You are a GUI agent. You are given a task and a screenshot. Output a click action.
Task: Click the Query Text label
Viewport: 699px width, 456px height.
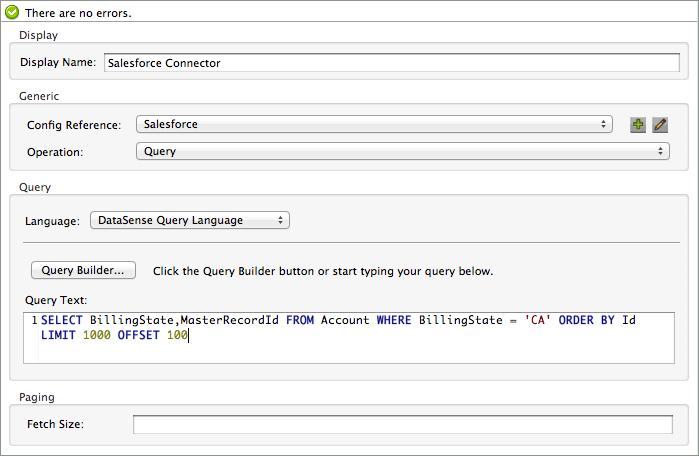point(58,299)
